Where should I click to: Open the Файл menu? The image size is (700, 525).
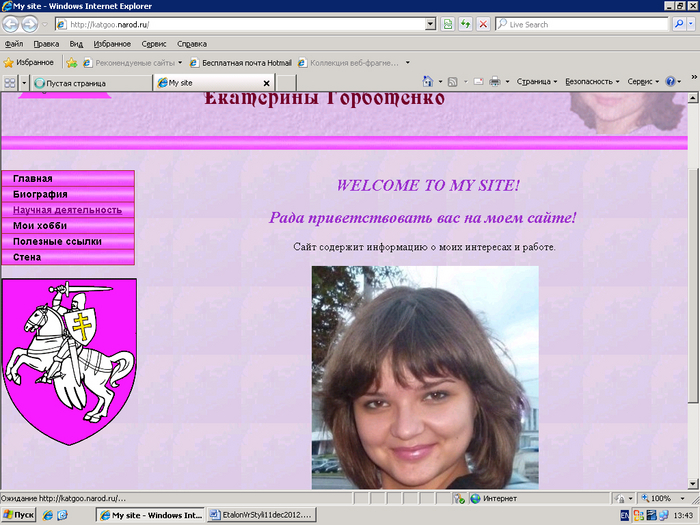coord(14,44)
